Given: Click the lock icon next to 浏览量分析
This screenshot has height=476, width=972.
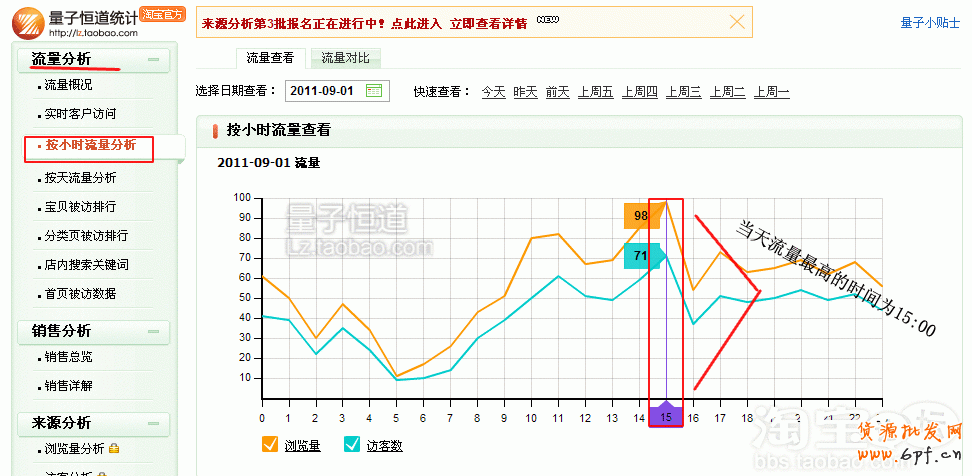Looking at the screenshot, I should (x=114, y=449).
